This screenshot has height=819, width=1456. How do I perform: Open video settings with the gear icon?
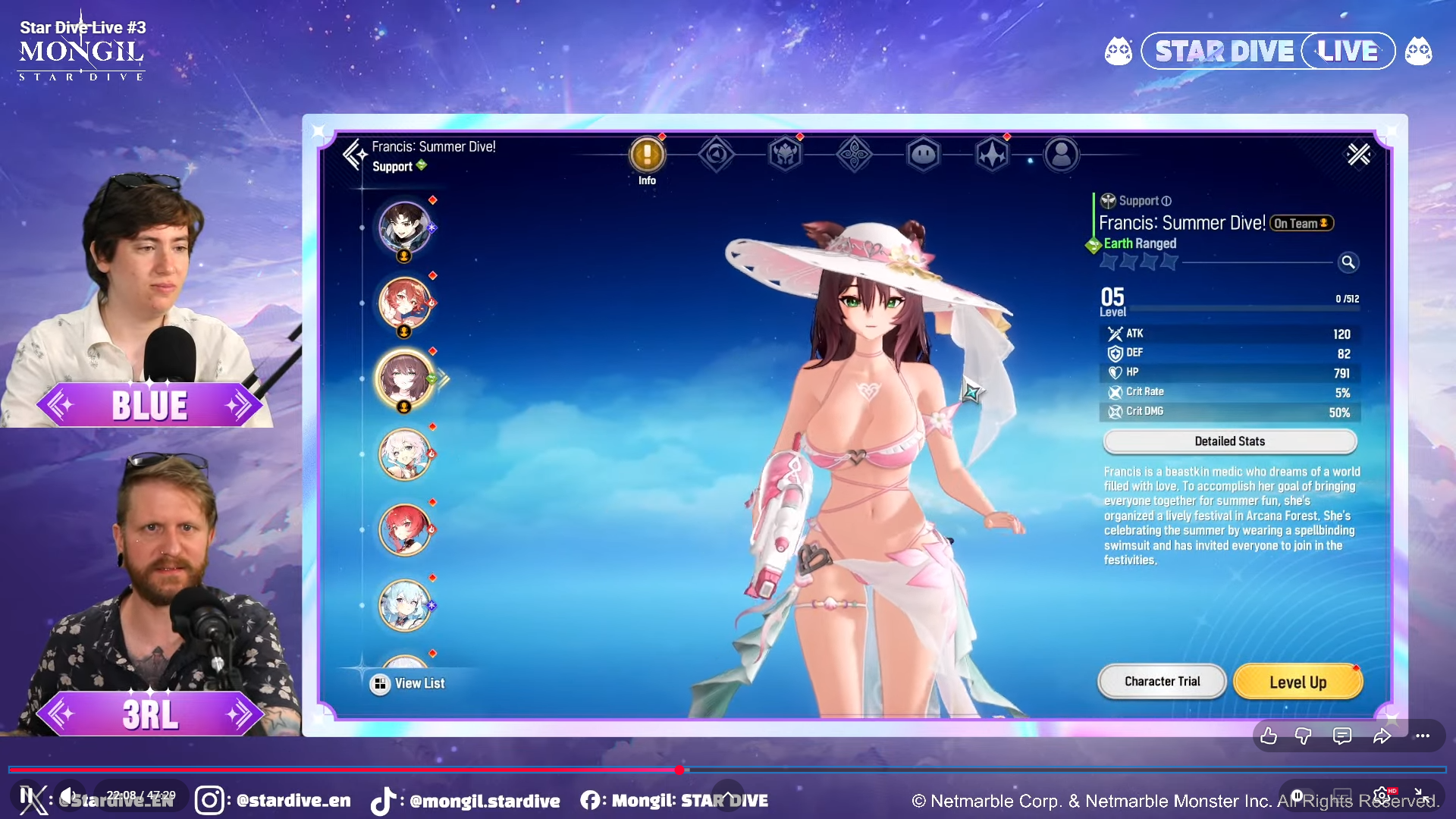click(x=1381, y=796)
